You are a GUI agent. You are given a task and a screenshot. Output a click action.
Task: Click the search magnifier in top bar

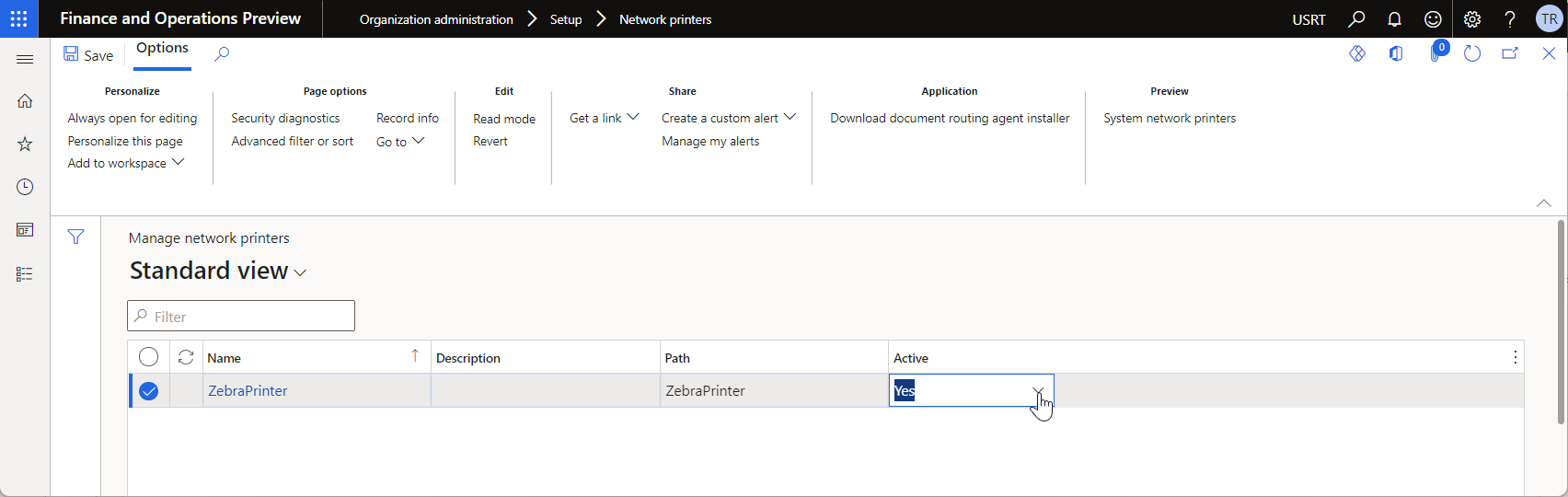tap(1356, 19)
